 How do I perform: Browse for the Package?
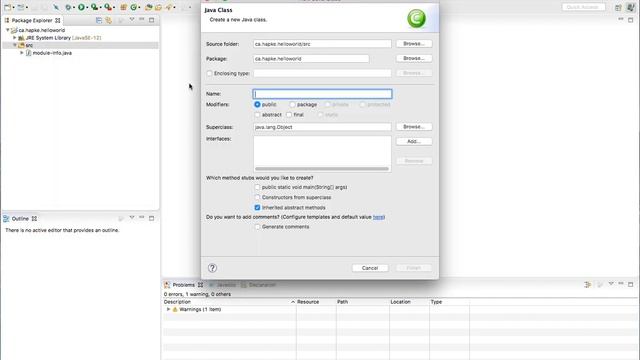coord(414,58)
